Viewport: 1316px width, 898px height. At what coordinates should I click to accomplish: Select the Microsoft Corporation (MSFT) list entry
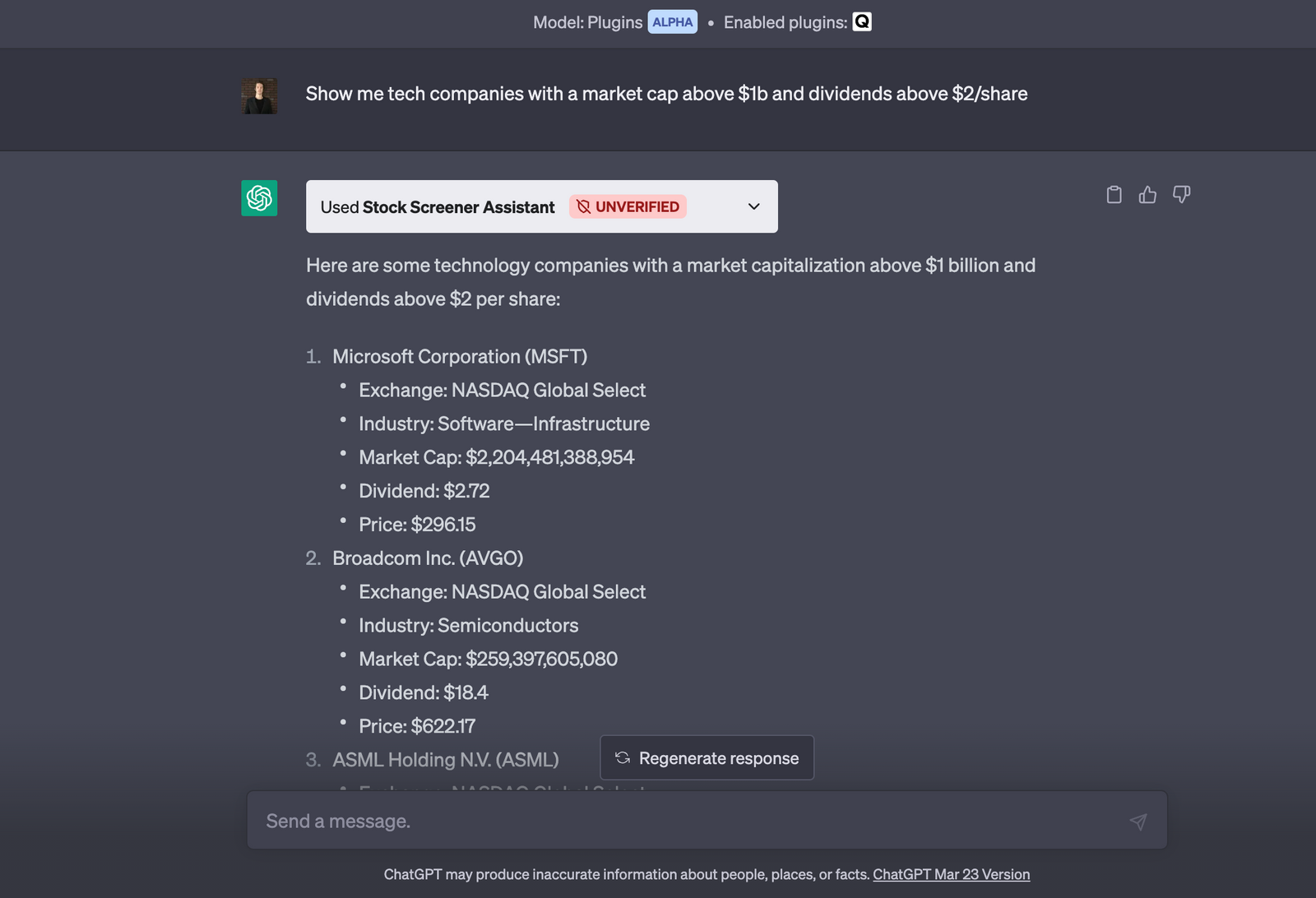coord(460,356)
